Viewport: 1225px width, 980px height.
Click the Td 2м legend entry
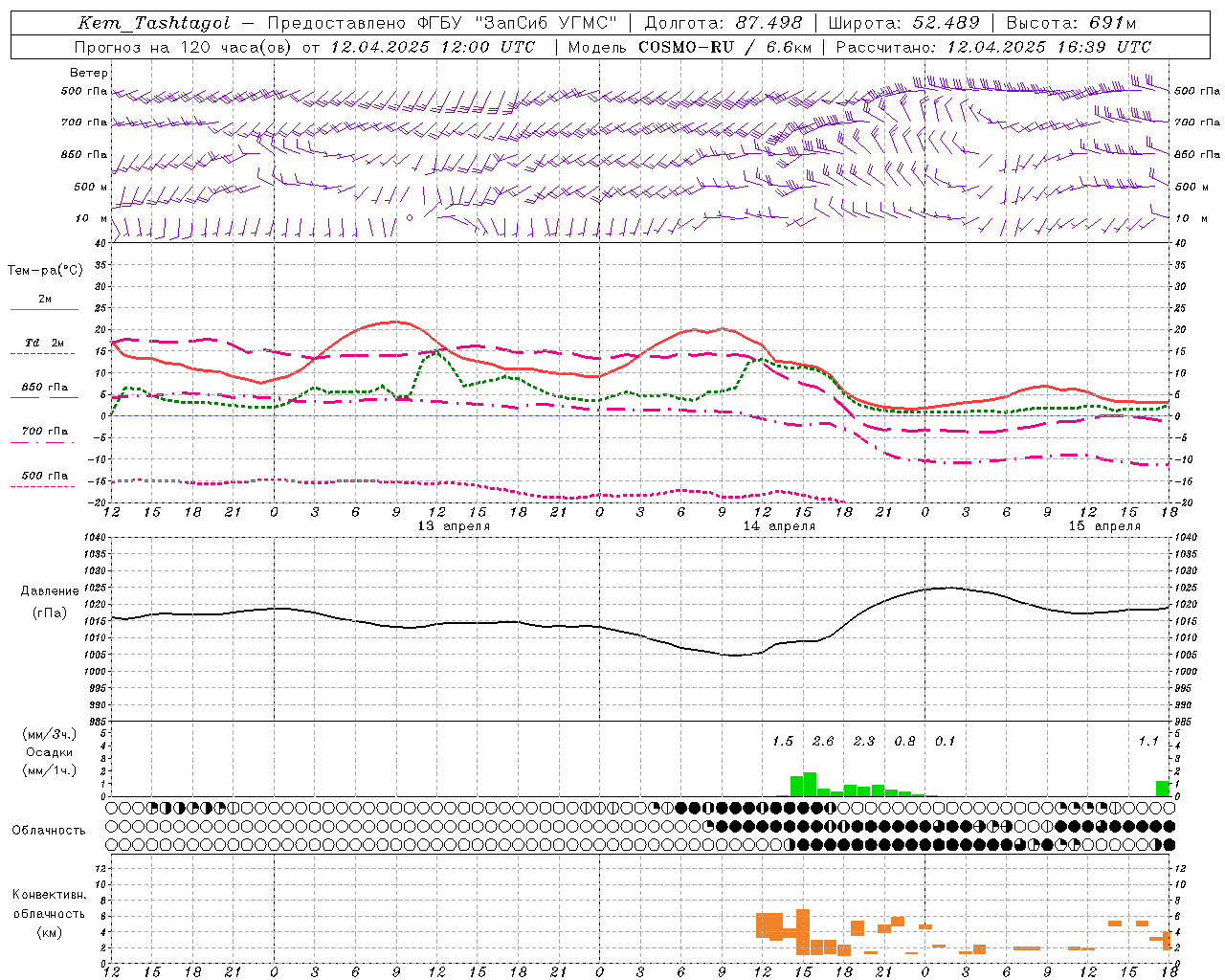[45, 343]
